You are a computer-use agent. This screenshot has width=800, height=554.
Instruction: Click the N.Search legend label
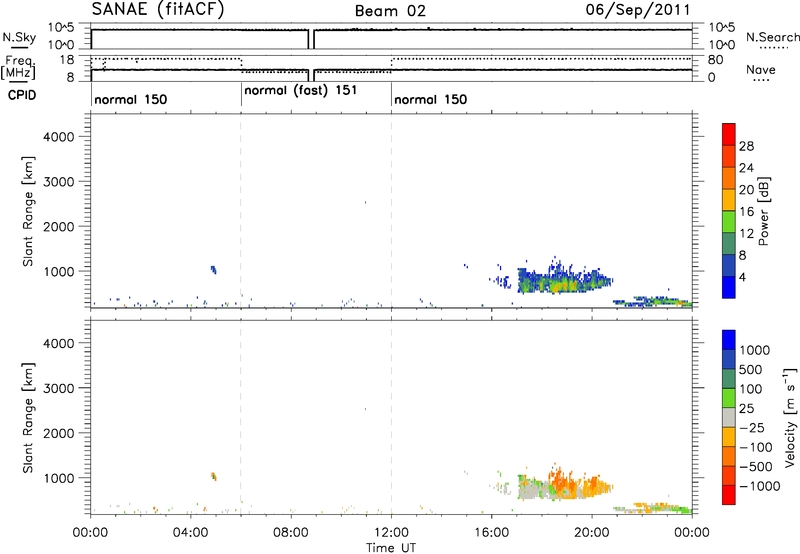click(773, 37)
